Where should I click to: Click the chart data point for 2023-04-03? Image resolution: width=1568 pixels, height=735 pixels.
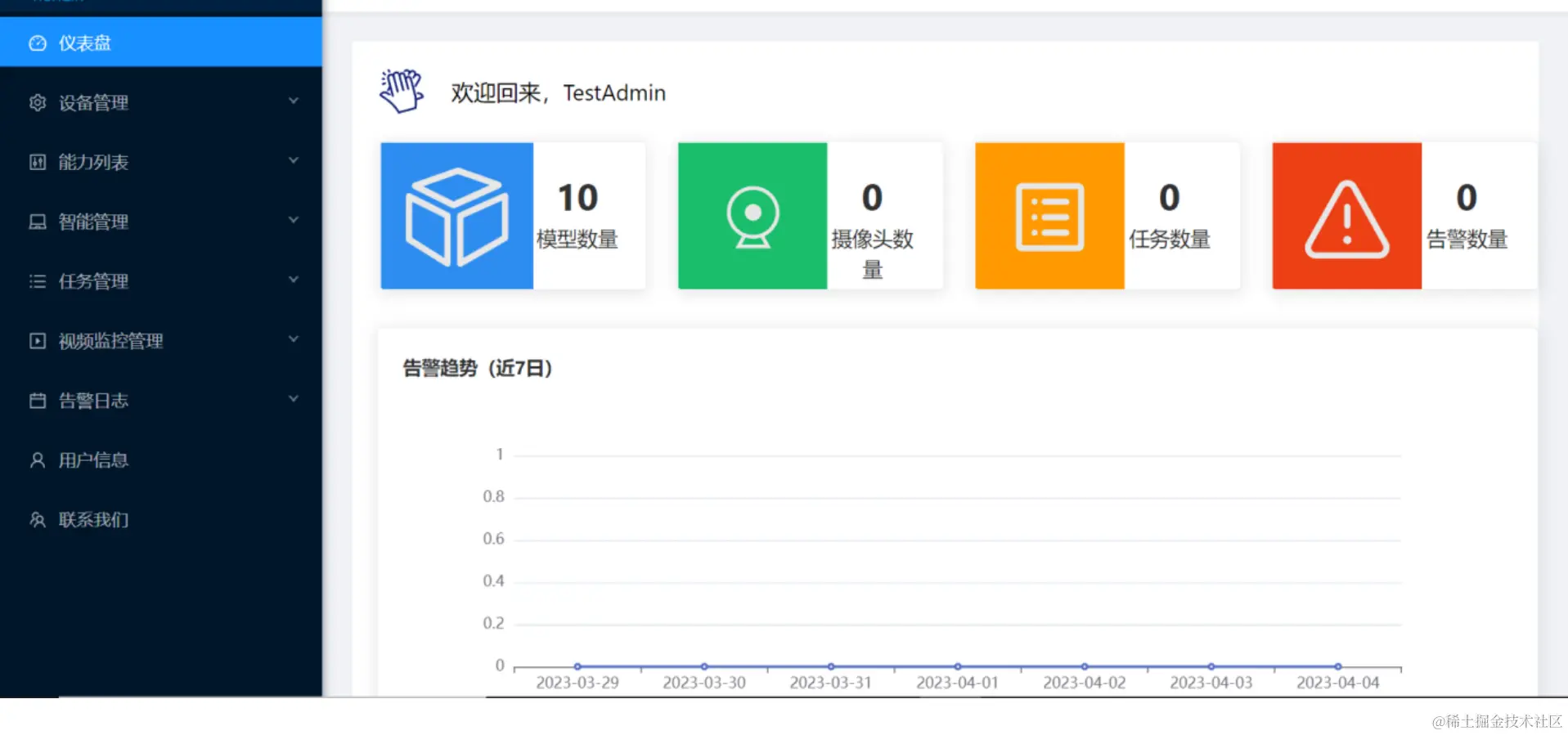(1211, 666)
